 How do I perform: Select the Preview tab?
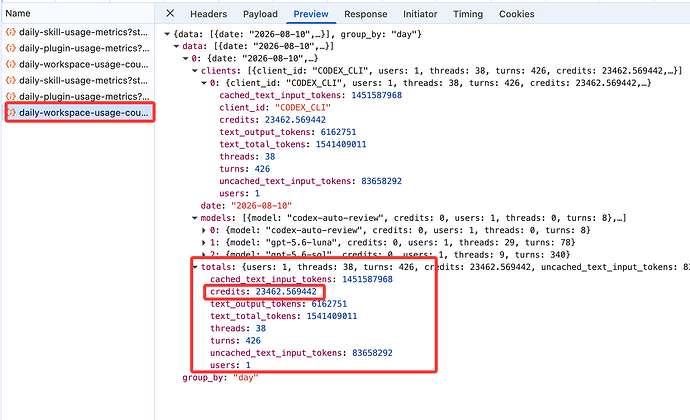point(311,14)
